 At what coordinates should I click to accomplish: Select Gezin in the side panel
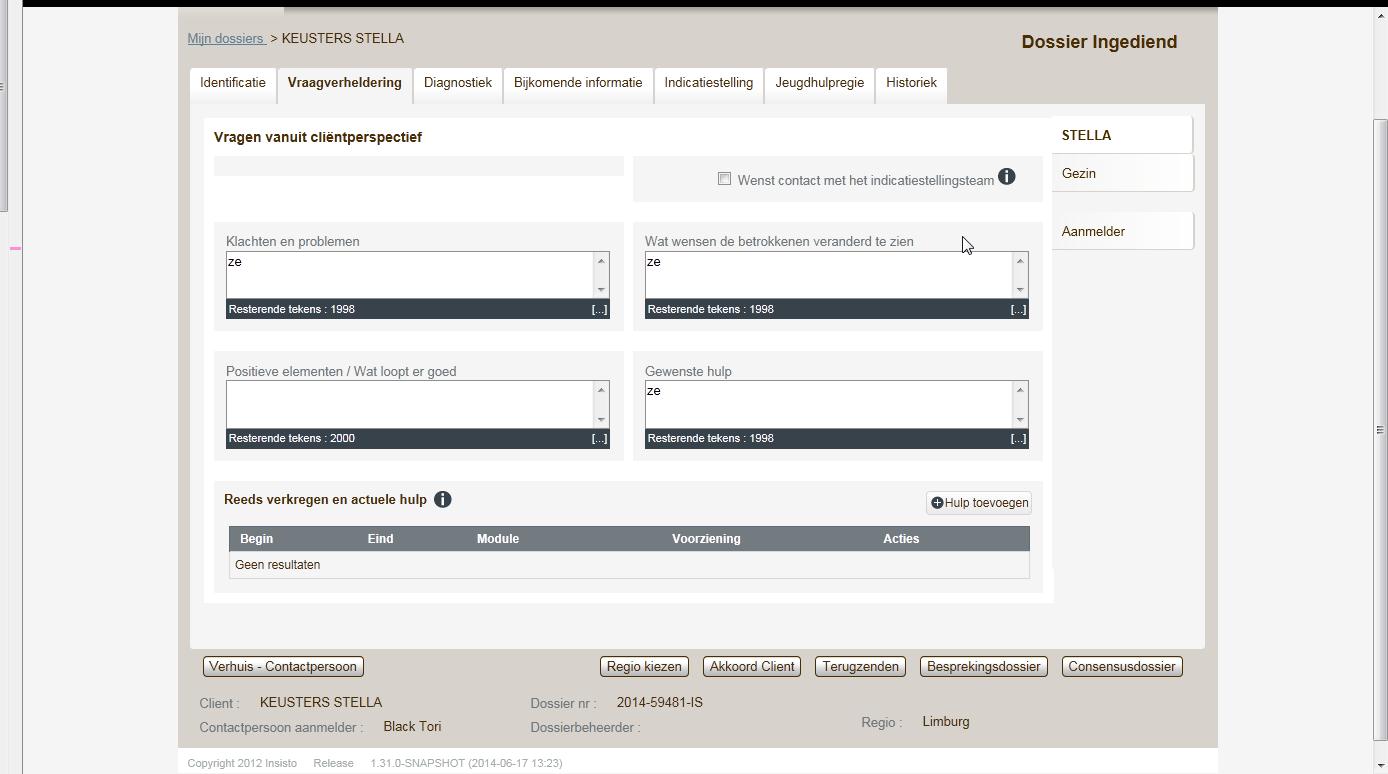click(1122, 174)
